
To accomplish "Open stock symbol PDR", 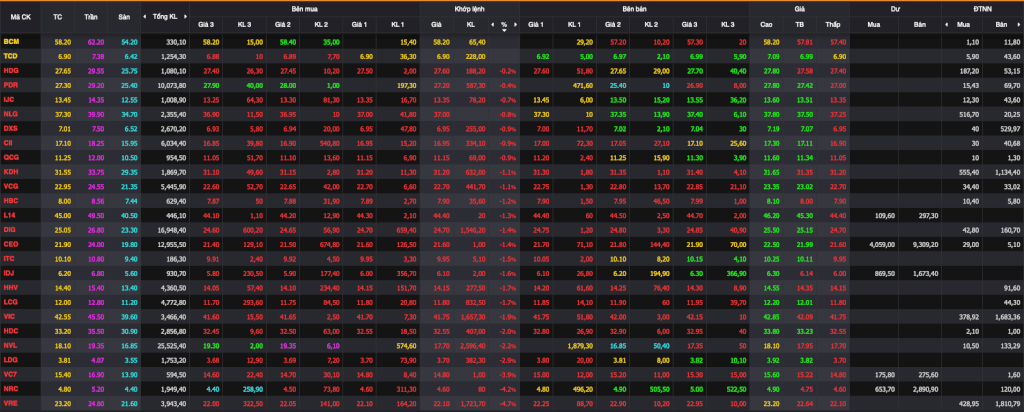I will click(11, 85).
